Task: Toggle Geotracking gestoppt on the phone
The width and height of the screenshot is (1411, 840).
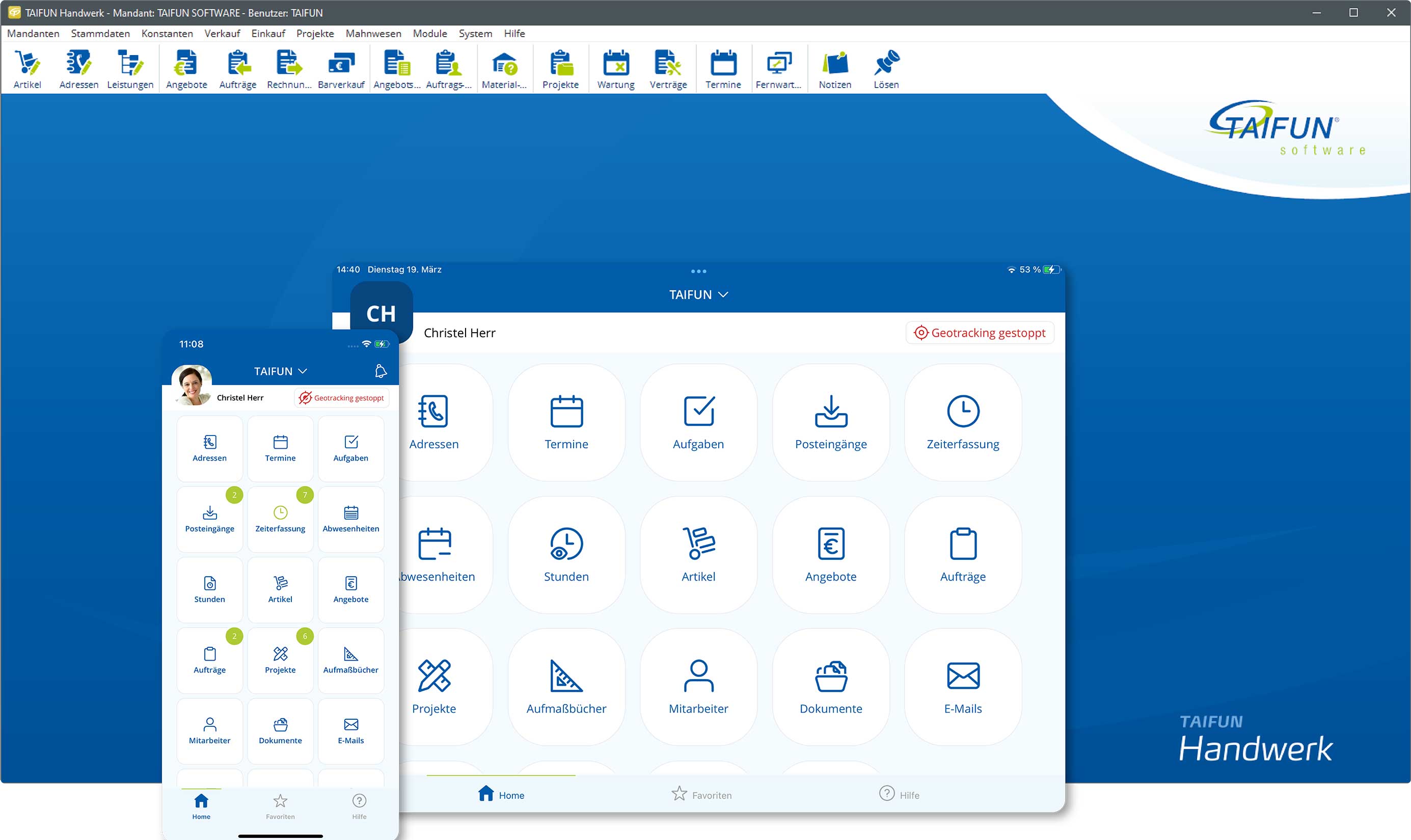Action: pyautogui.click(x=341, y=398)
